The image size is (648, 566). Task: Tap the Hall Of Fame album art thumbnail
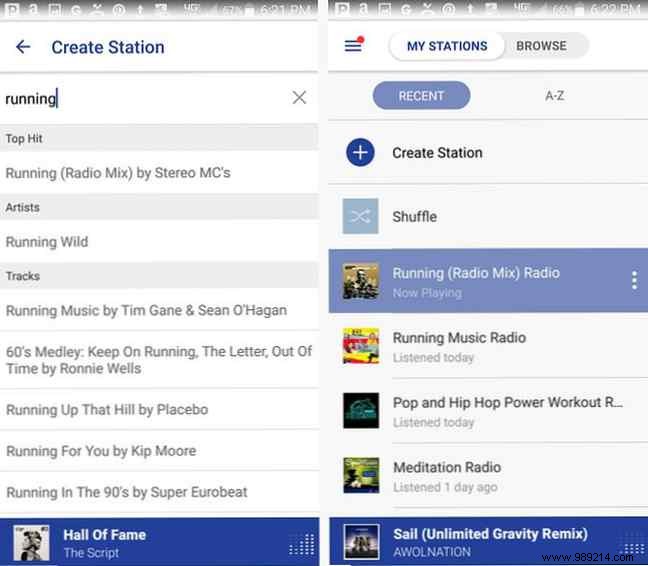(31, 542)
